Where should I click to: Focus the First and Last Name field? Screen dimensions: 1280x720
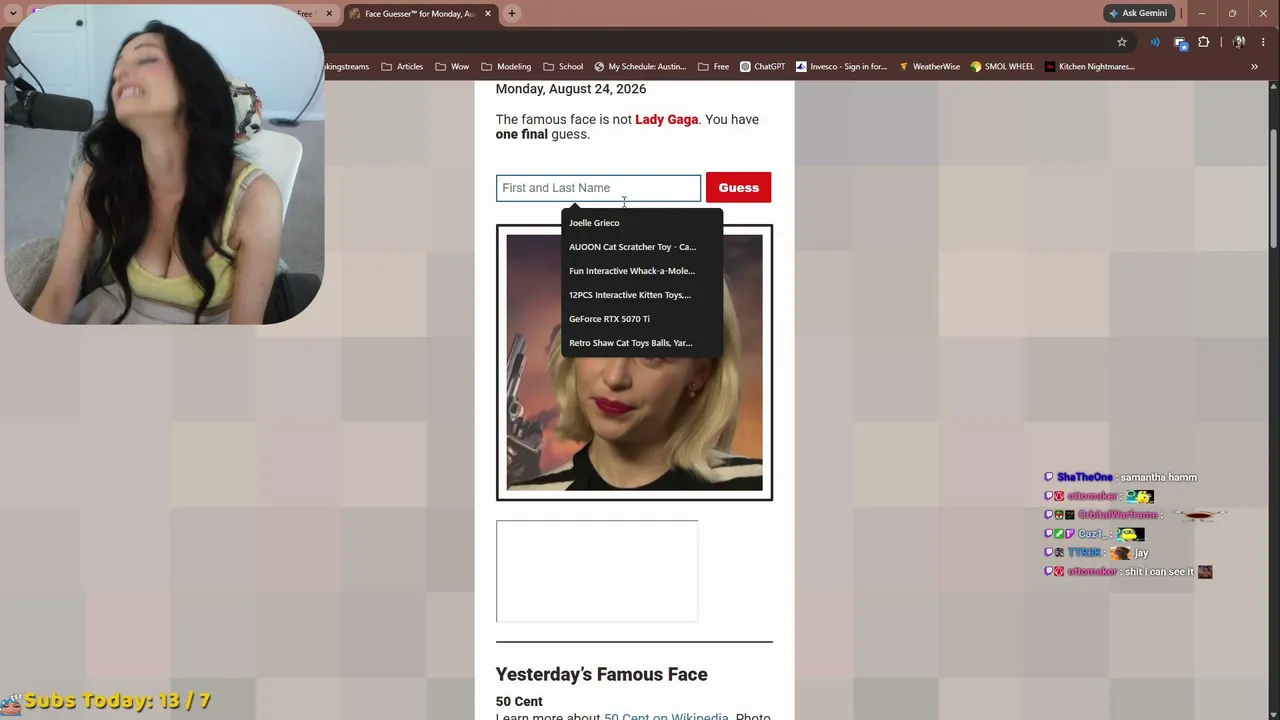click(x=598, y=188)
